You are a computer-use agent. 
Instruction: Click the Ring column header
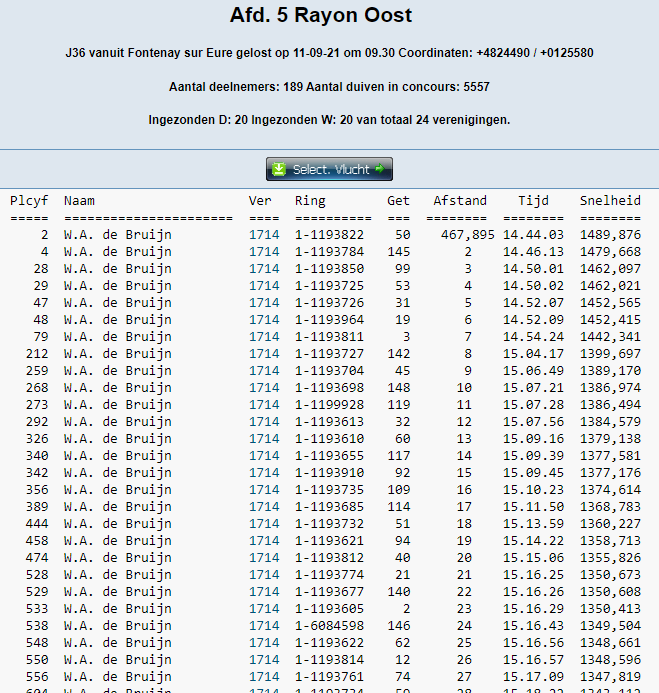(x=310, y=201)
